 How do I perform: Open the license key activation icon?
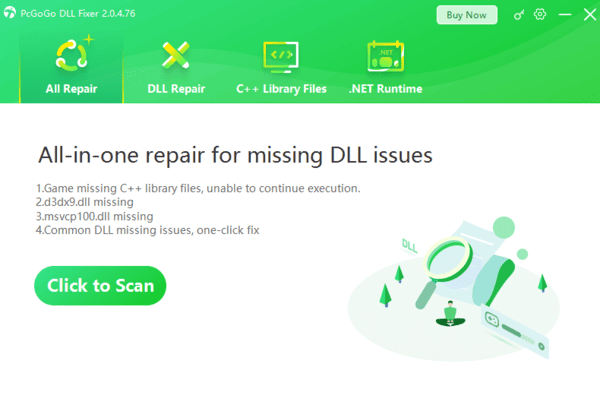[x=519, y=15]
